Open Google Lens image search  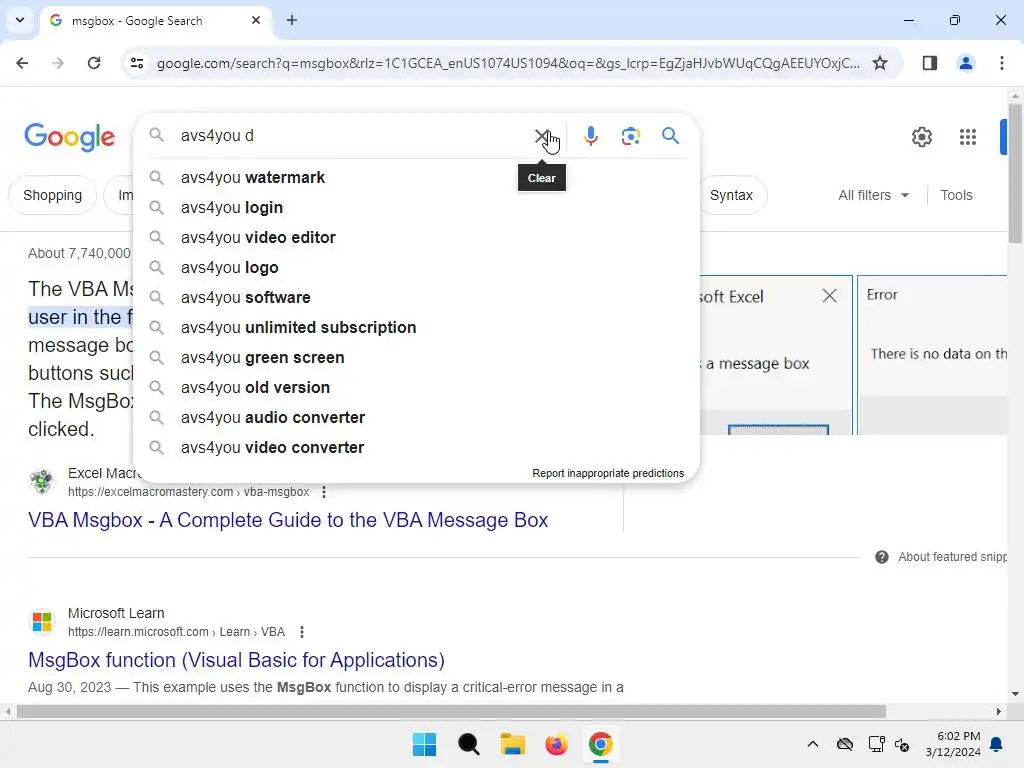(630, 136)
